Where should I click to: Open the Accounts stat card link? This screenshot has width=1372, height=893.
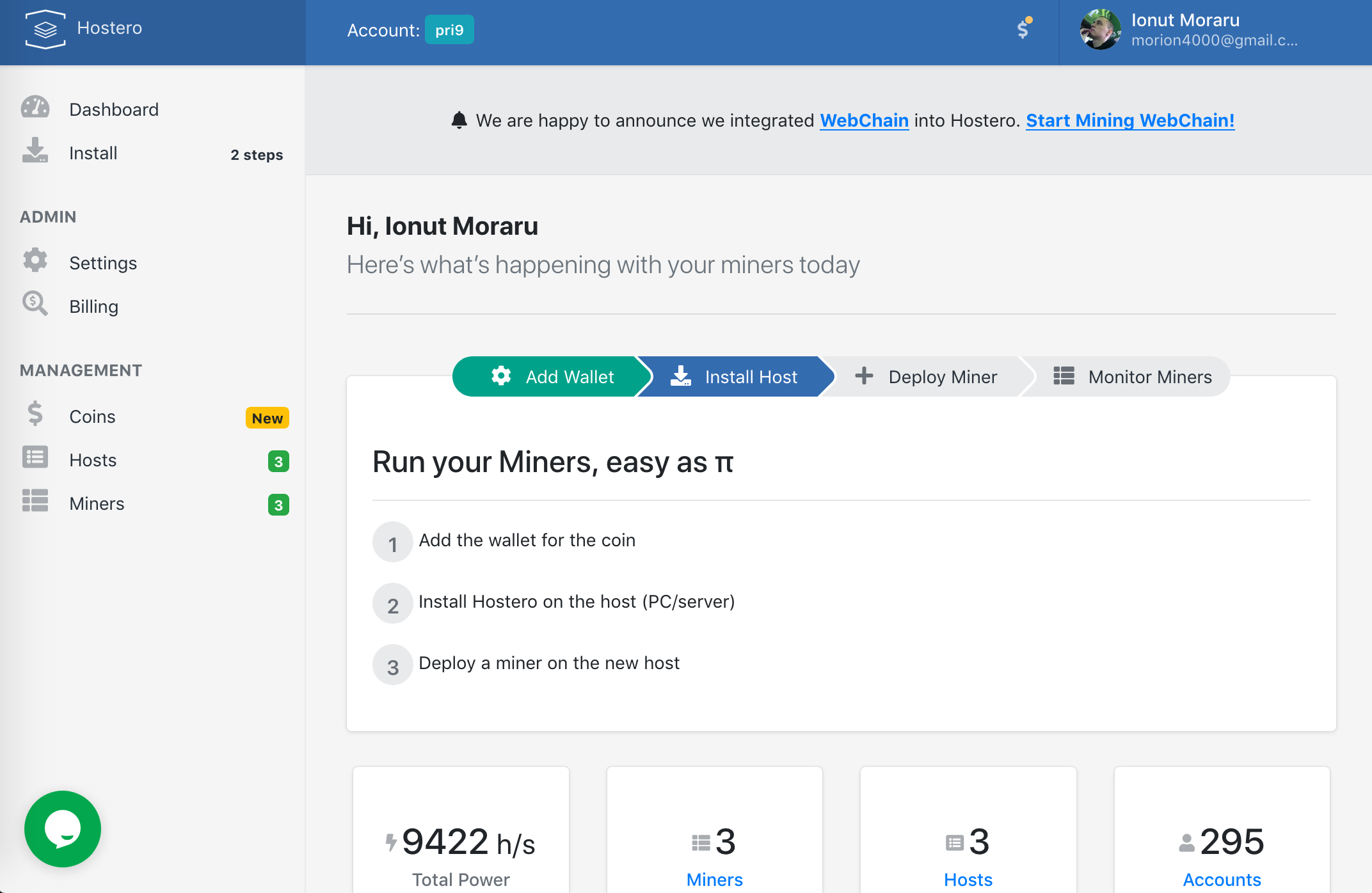[x=1222, y=880]
